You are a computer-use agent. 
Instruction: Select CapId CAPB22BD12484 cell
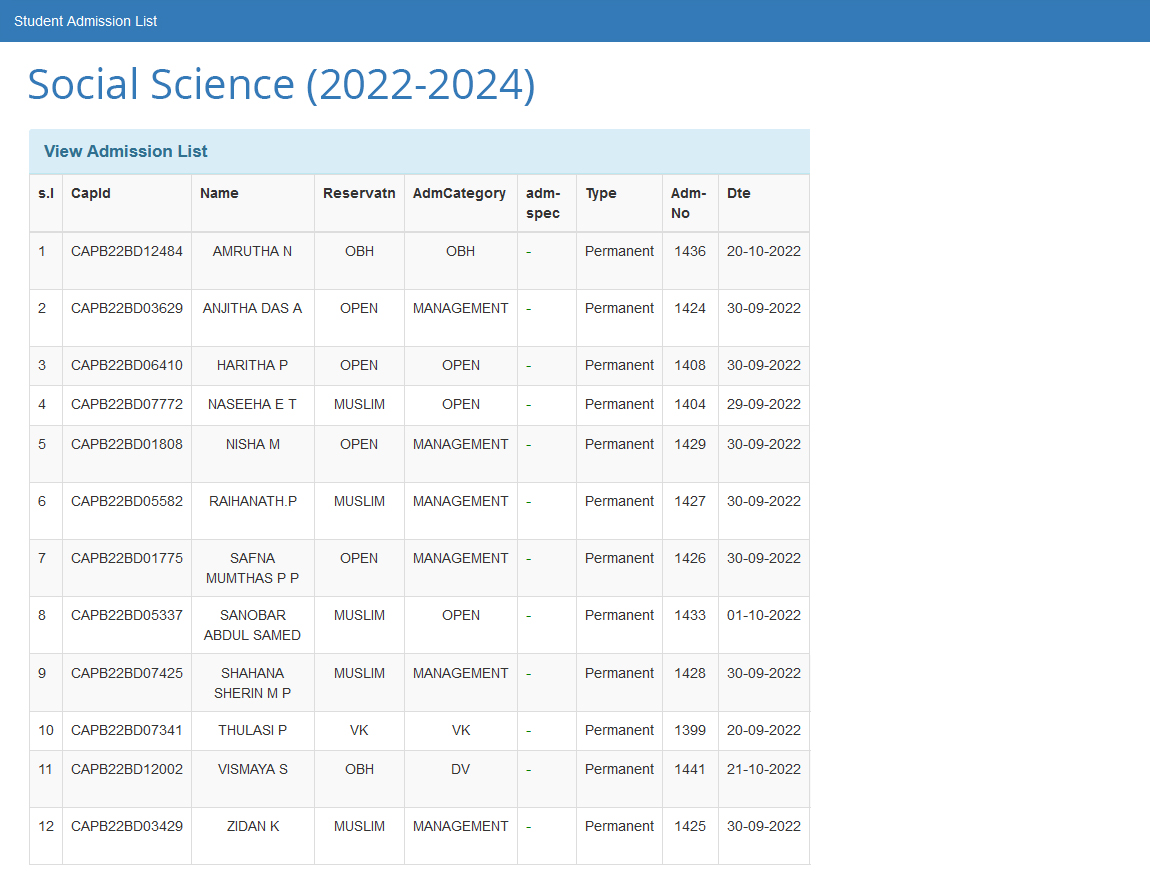pos(127,251)
